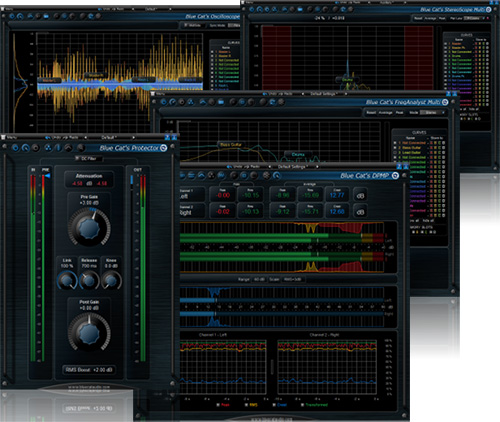Open the Menu in Oscilloscope window

(x=7, y=9)
